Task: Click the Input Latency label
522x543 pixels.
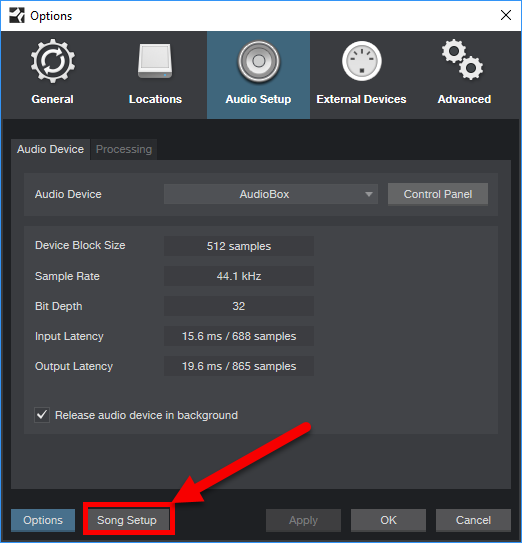Action: 69,336
